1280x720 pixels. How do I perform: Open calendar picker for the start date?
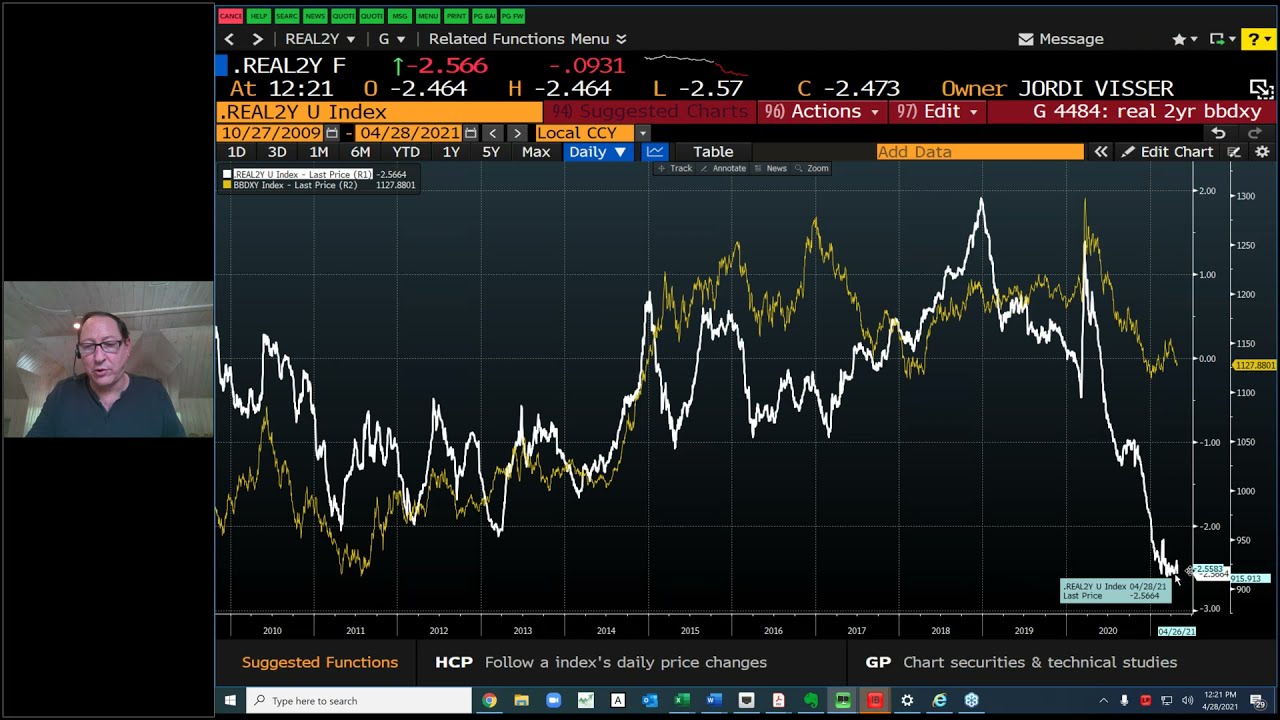click(332, 133)
